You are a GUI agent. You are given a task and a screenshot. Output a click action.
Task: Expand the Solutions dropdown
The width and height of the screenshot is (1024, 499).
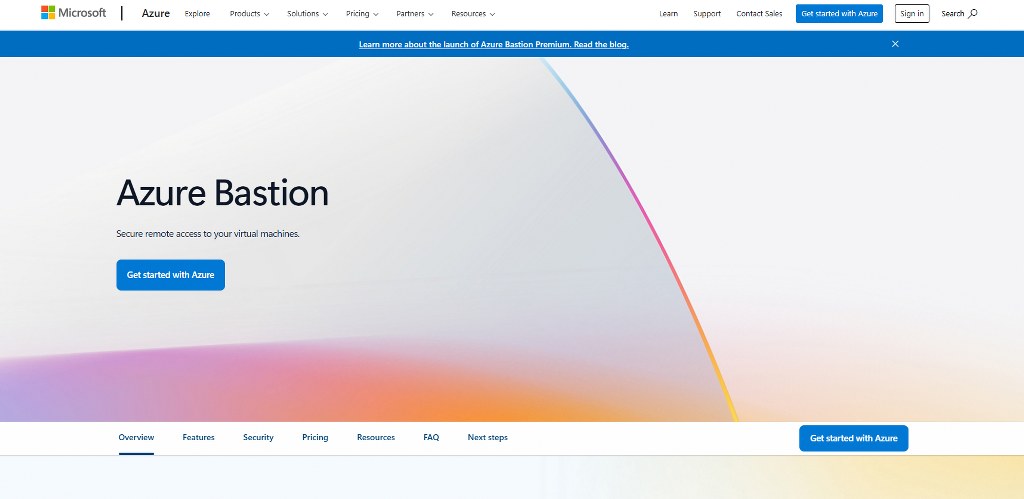[308, 14]
